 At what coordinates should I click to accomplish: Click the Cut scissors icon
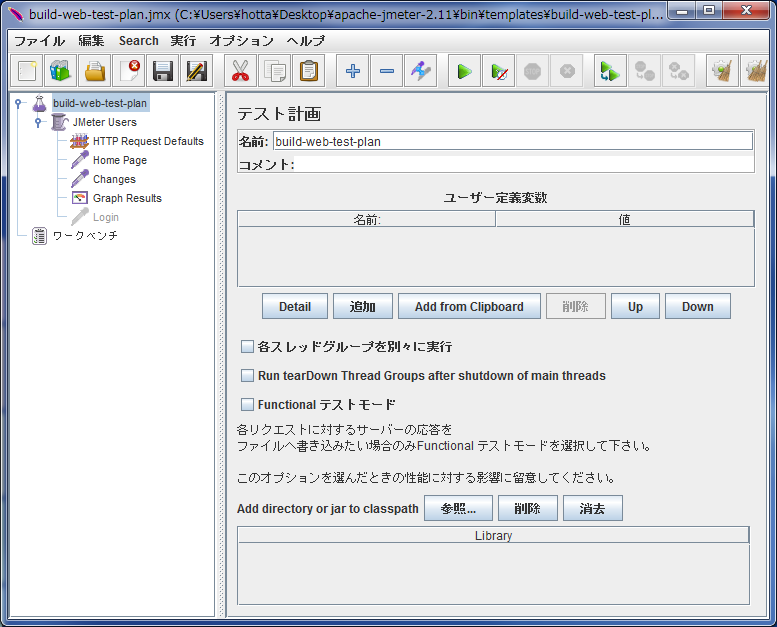[240, 71]
